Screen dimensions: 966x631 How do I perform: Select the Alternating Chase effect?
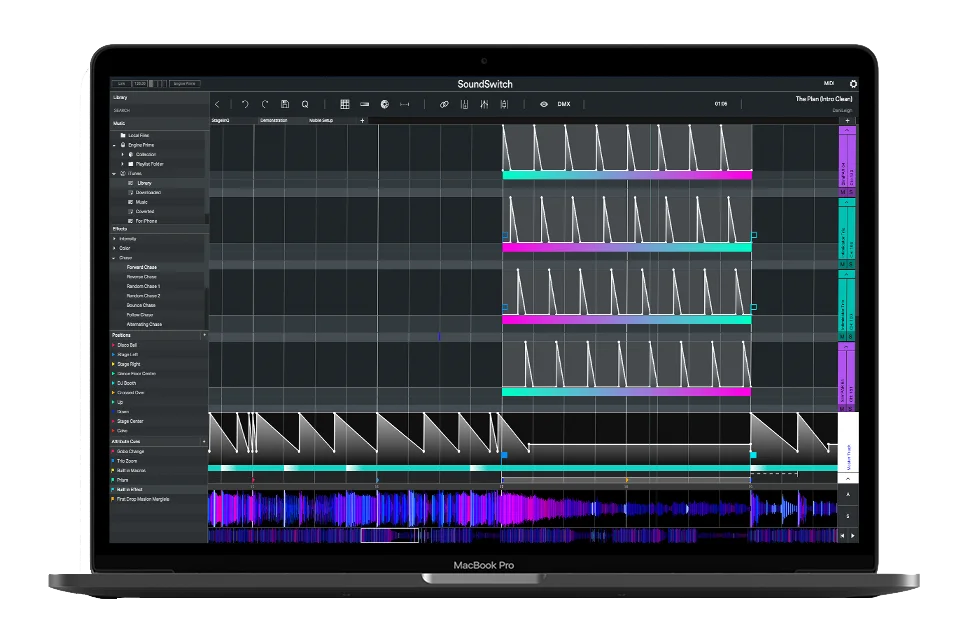click(144, 324)
